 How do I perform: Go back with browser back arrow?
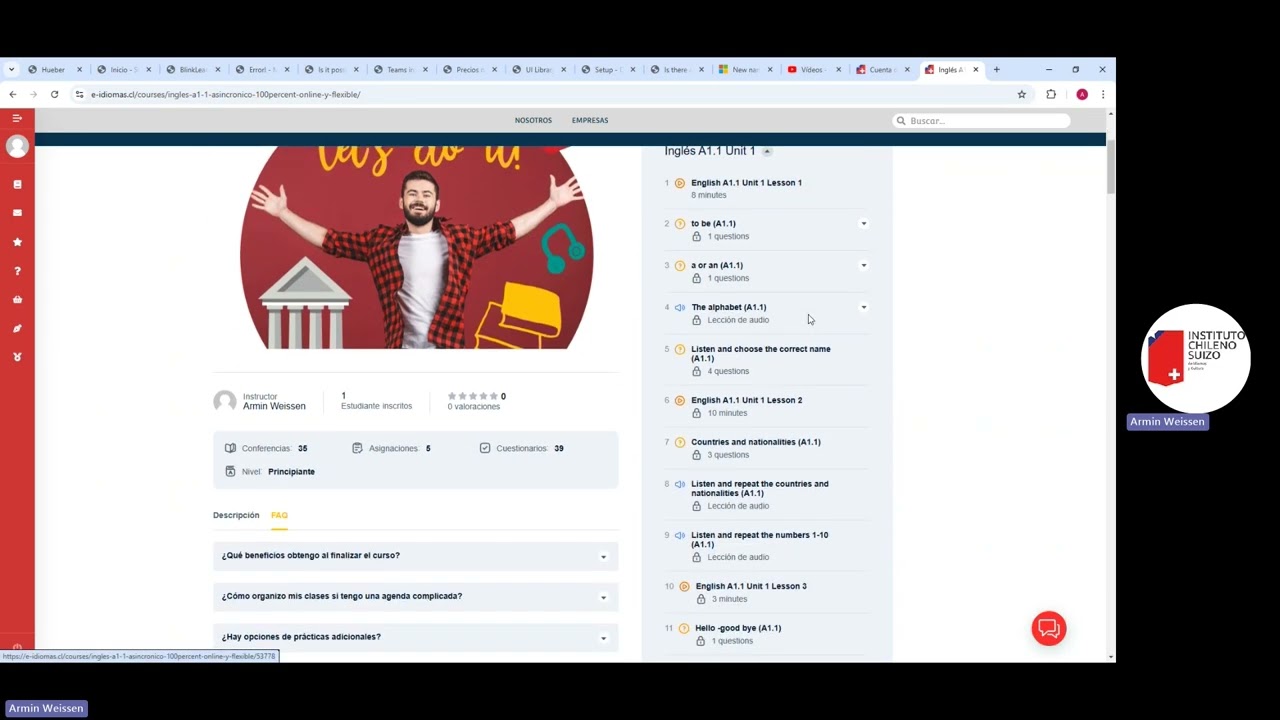point(13,94)
